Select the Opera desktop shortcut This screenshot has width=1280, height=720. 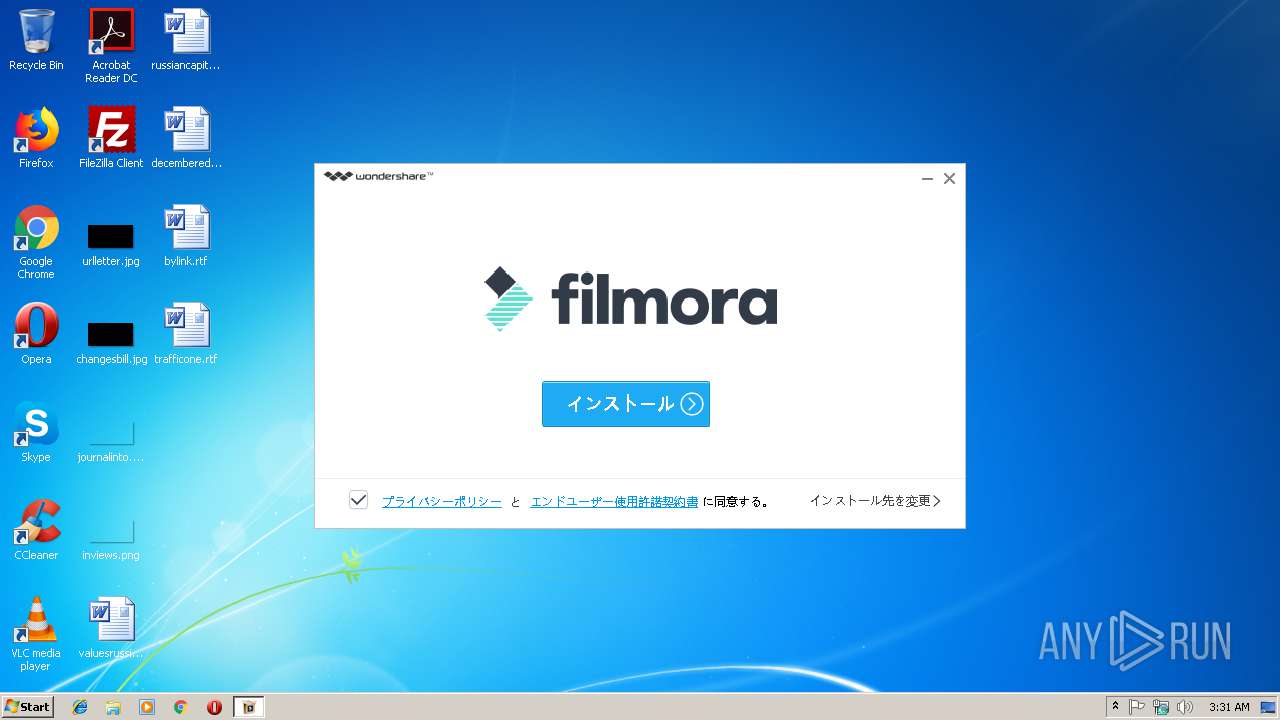[x=36, y=334]
